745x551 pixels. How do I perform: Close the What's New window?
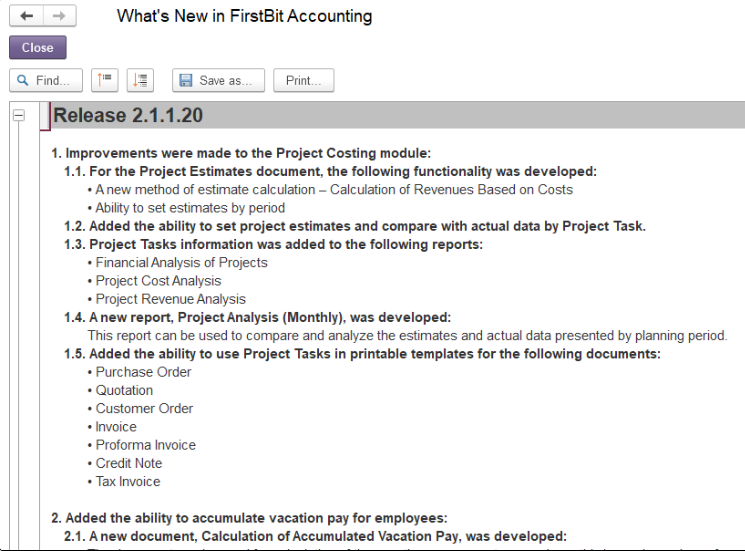(x=38, y=48)
